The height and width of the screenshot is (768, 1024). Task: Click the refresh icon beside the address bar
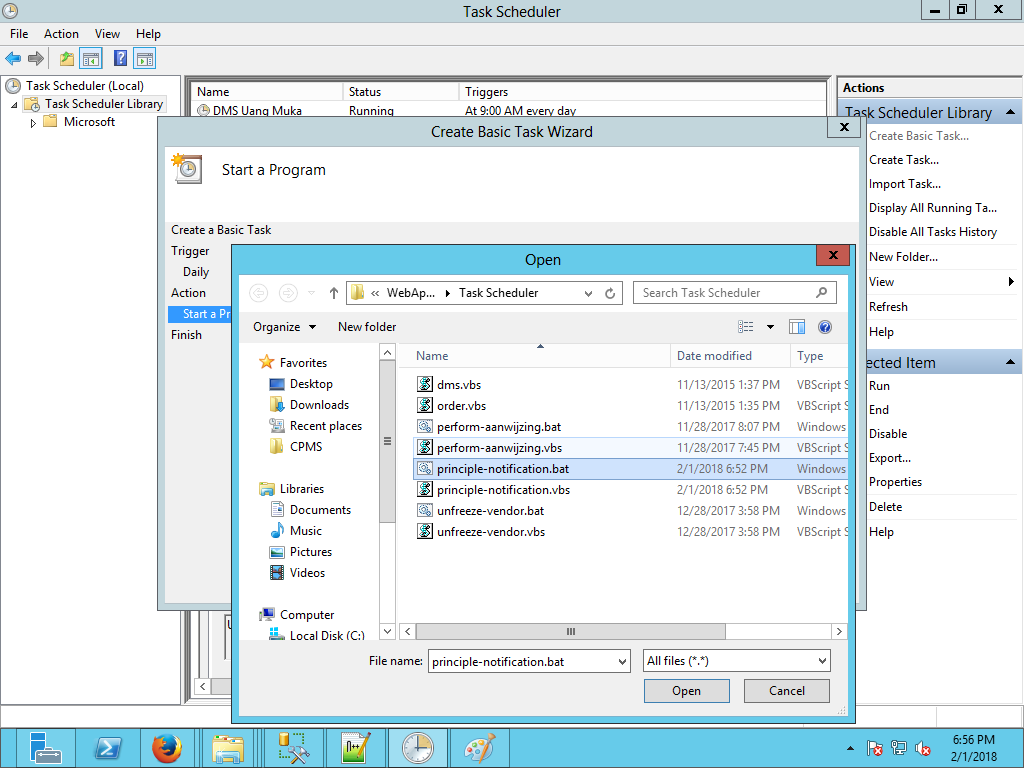click(610, 293)
